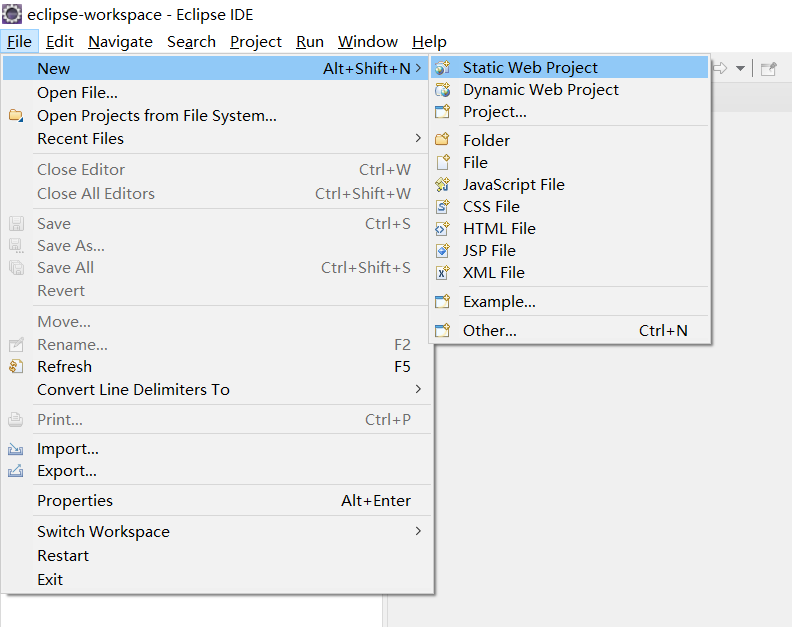Screen dimensions: 792x627
Task: Open the Window menu in menu bar
Action: 368,41
